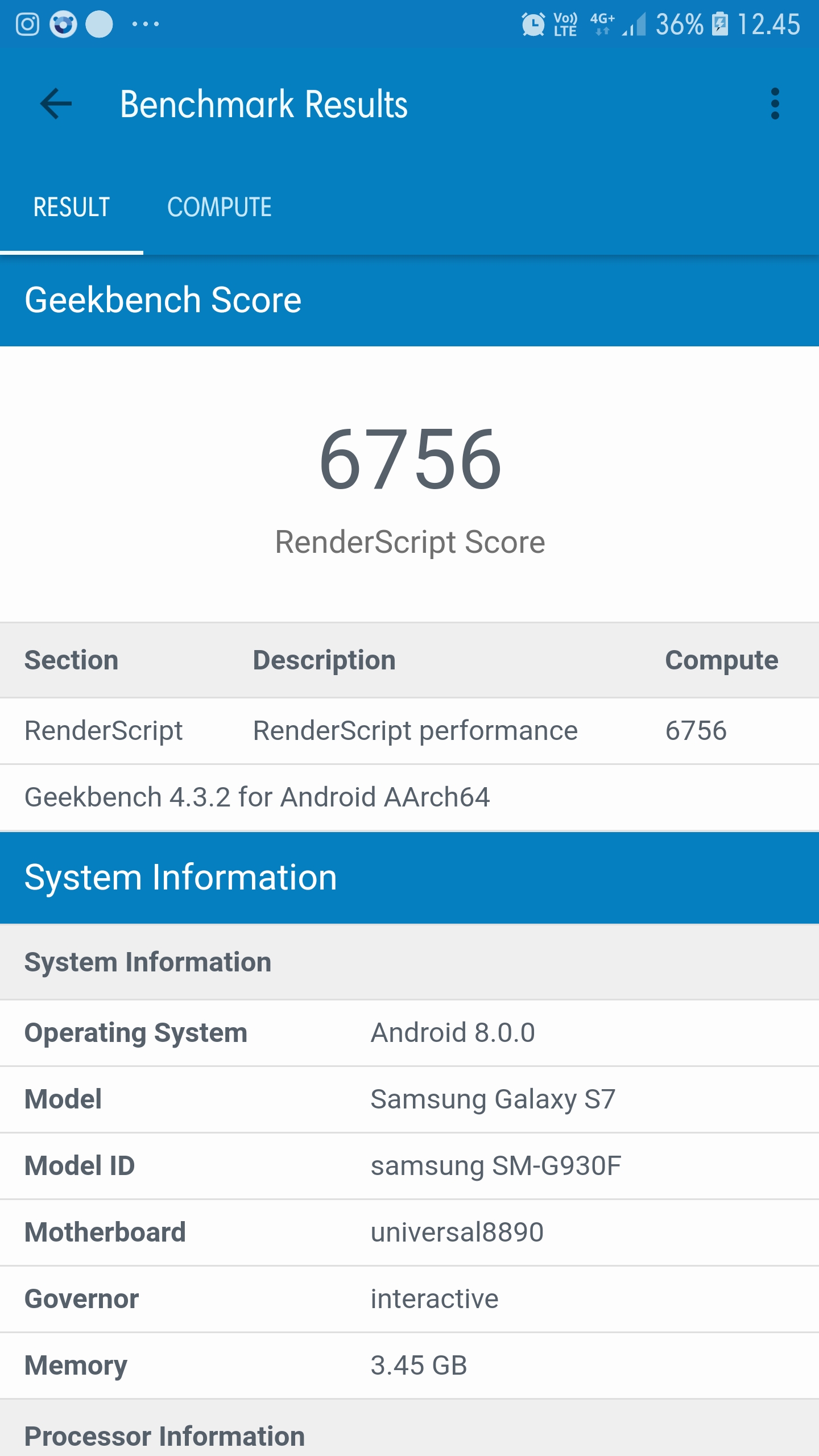819x1456 pixels.
Task: Tap the 36% battery percentage
Action: [680, 24]
